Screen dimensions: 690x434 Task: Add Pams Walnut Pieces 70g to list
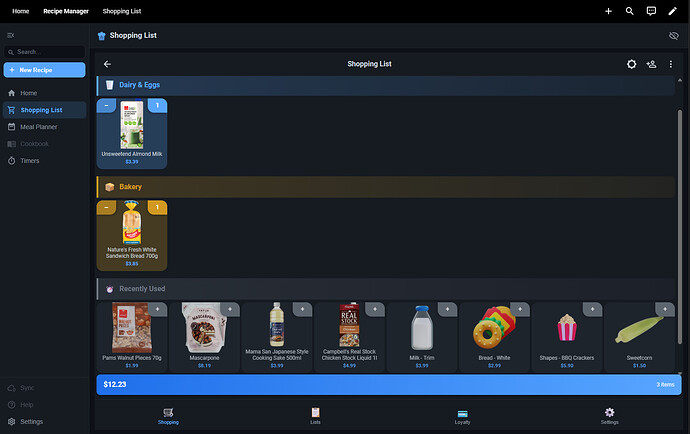158,309
